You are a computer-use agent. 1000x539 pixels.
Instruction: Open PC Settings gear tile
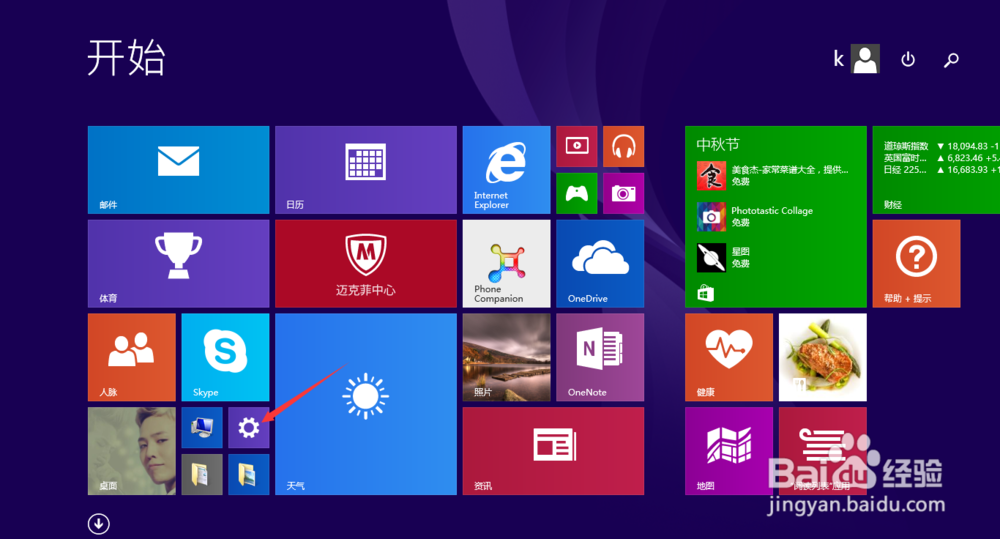point(249,427)
